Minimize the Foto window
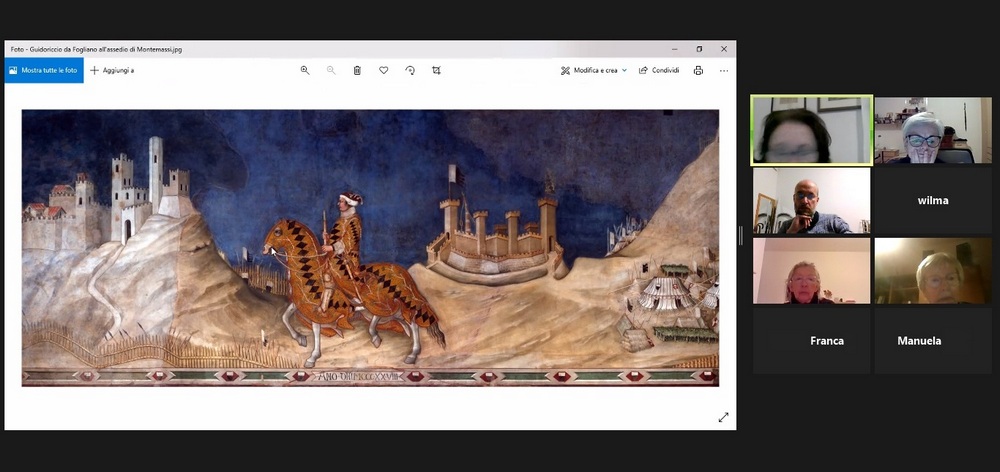 tap(675, 49)
